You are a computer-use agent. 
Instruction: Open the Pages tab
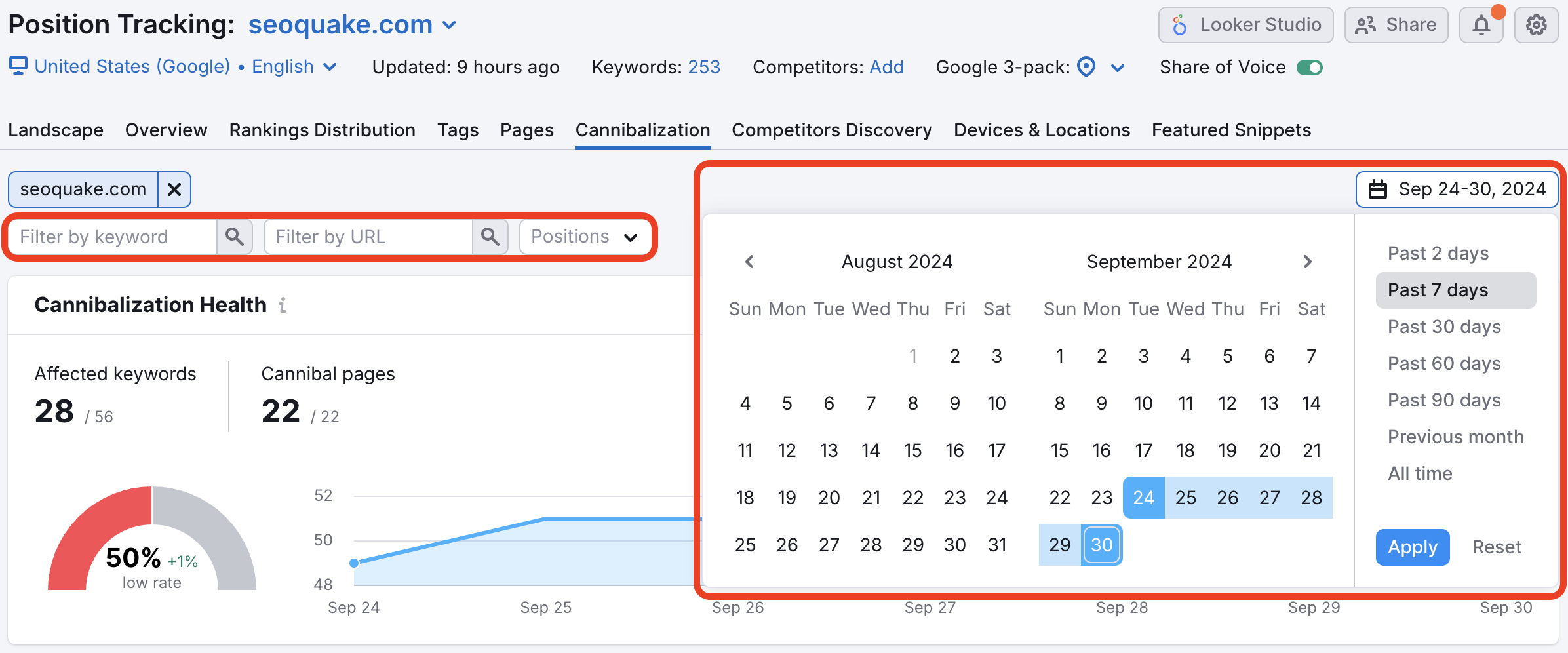point(527,130)
